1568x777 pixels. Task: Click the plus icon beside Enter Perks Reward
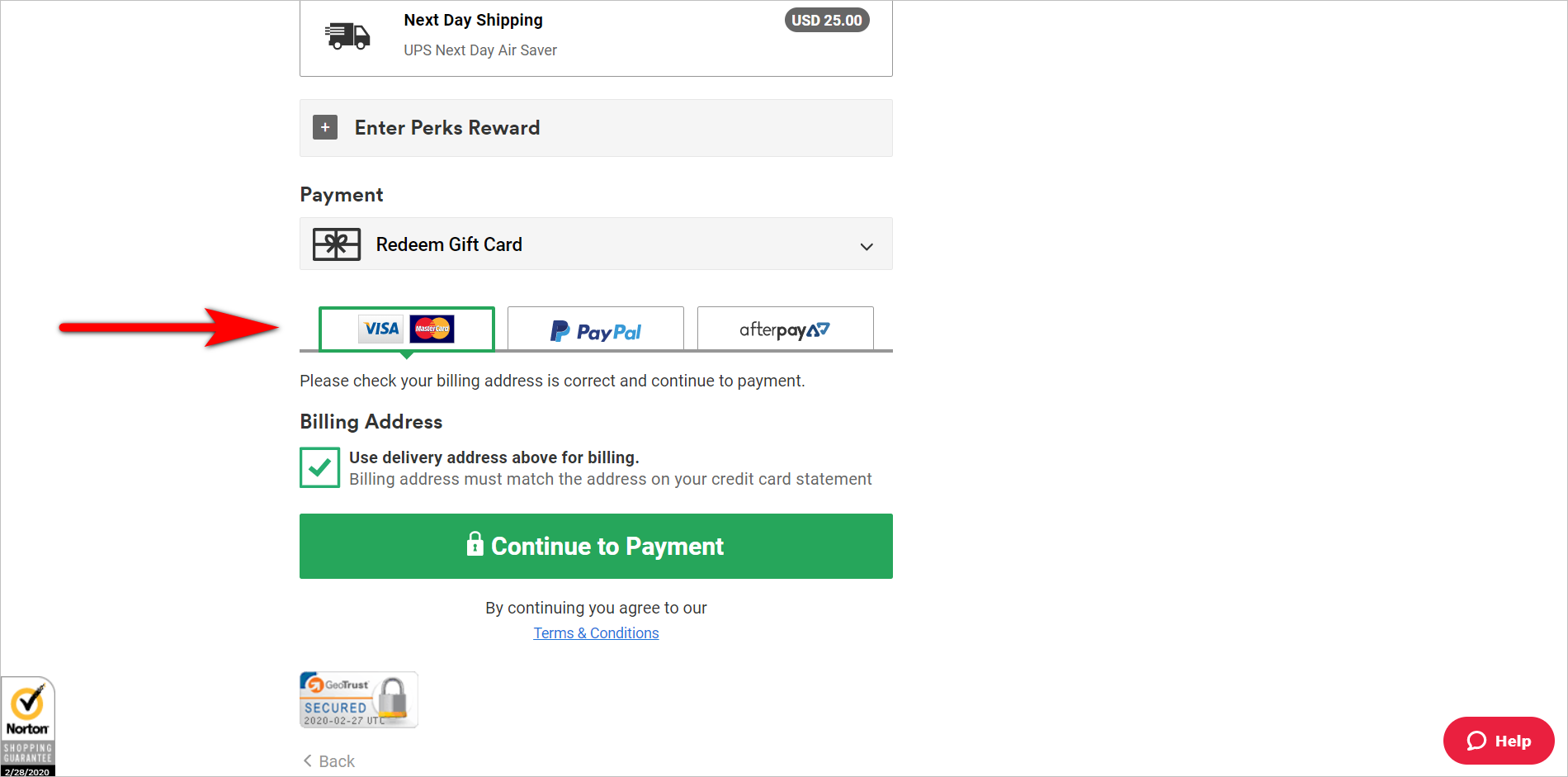coord(324,127)
